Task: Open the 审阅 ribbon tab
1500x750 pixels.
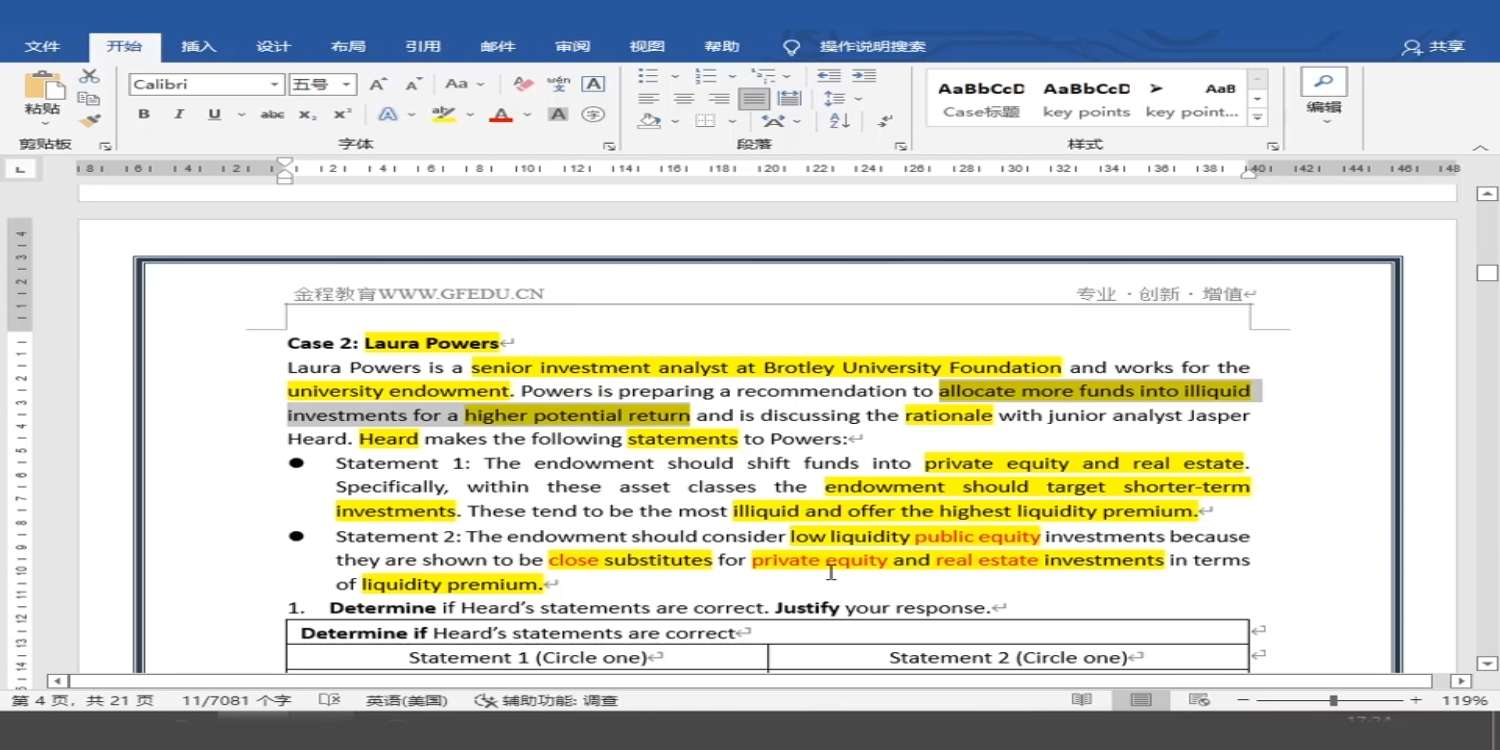Action: [x=573, y=46]
